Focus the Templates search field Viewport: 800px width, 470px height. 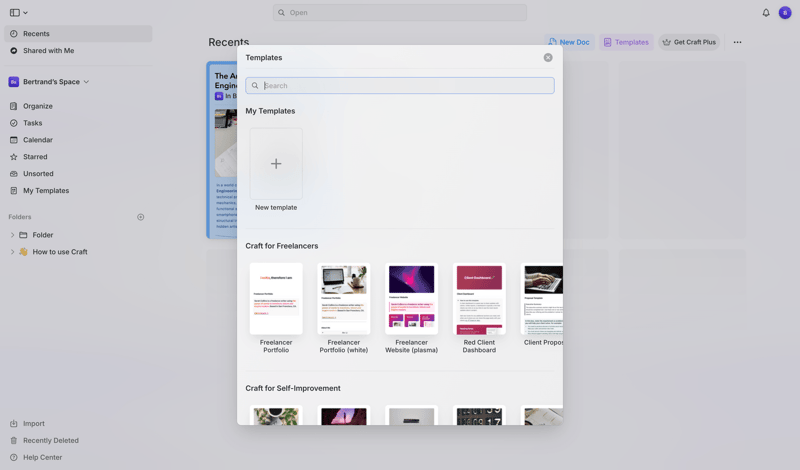pos(399,86)
